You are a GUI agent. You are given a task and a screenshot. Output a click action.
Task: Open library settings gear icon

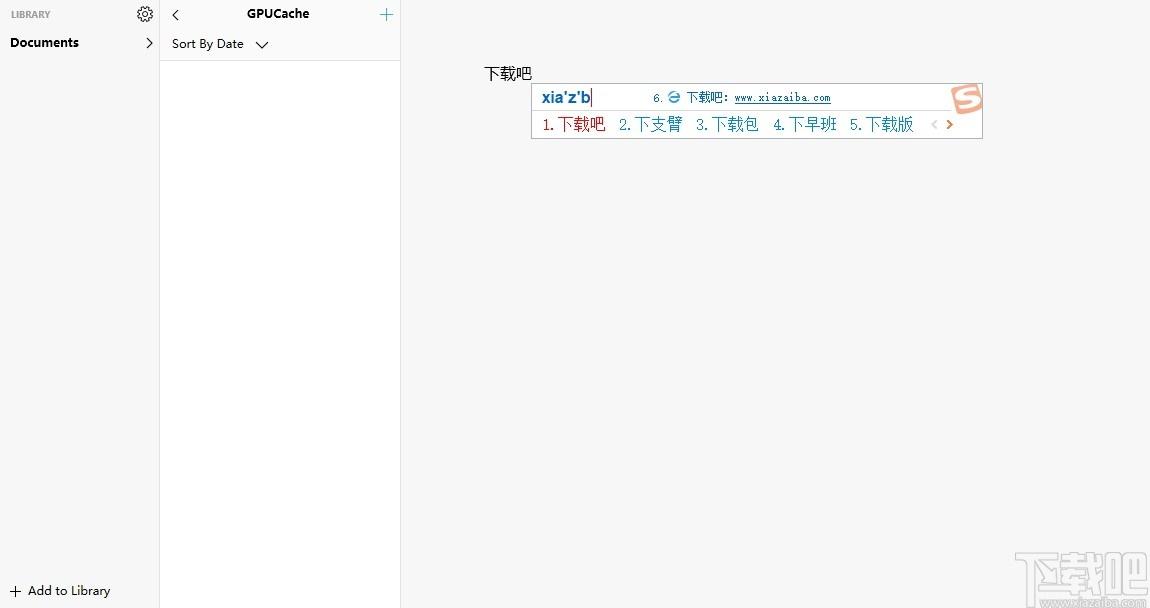click(145, 14)
